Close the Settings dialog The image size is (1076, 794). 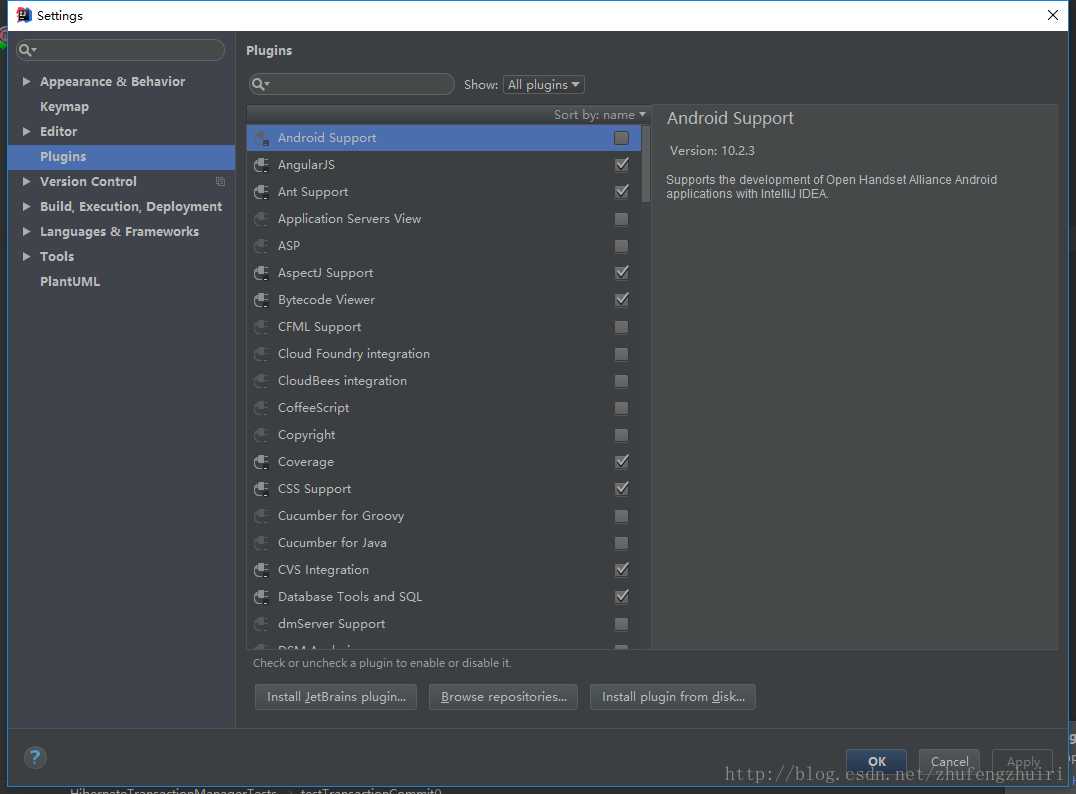[1053, 15]
